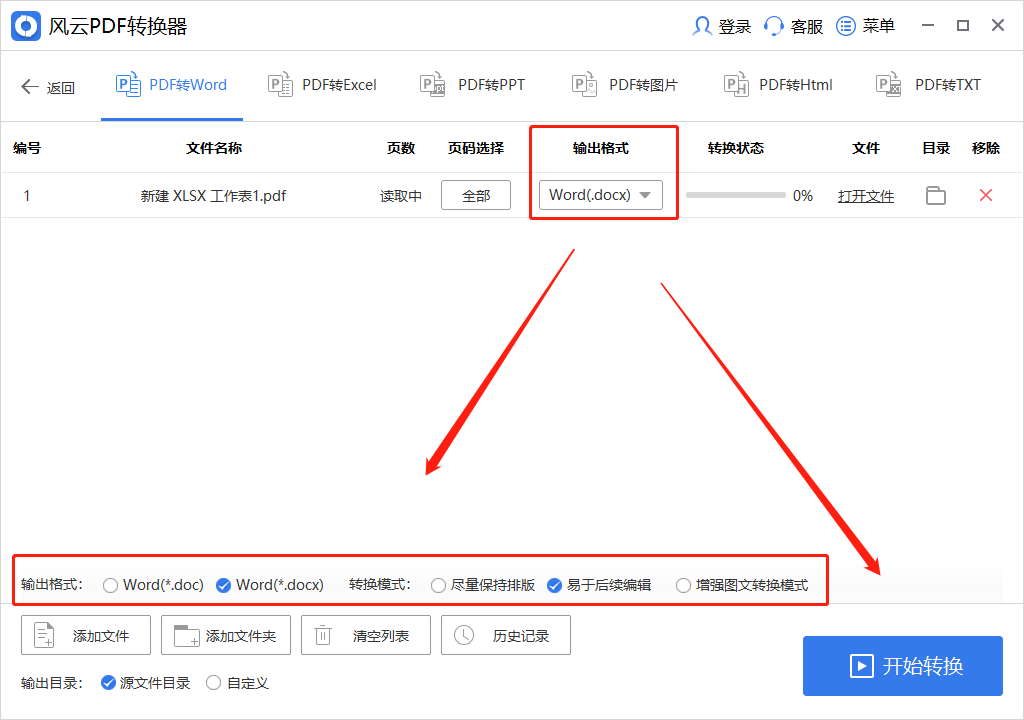The height and width of the screenshot is (720, 1024).
Task: Open the PDF转Html converter
Action: pos(778,85)
